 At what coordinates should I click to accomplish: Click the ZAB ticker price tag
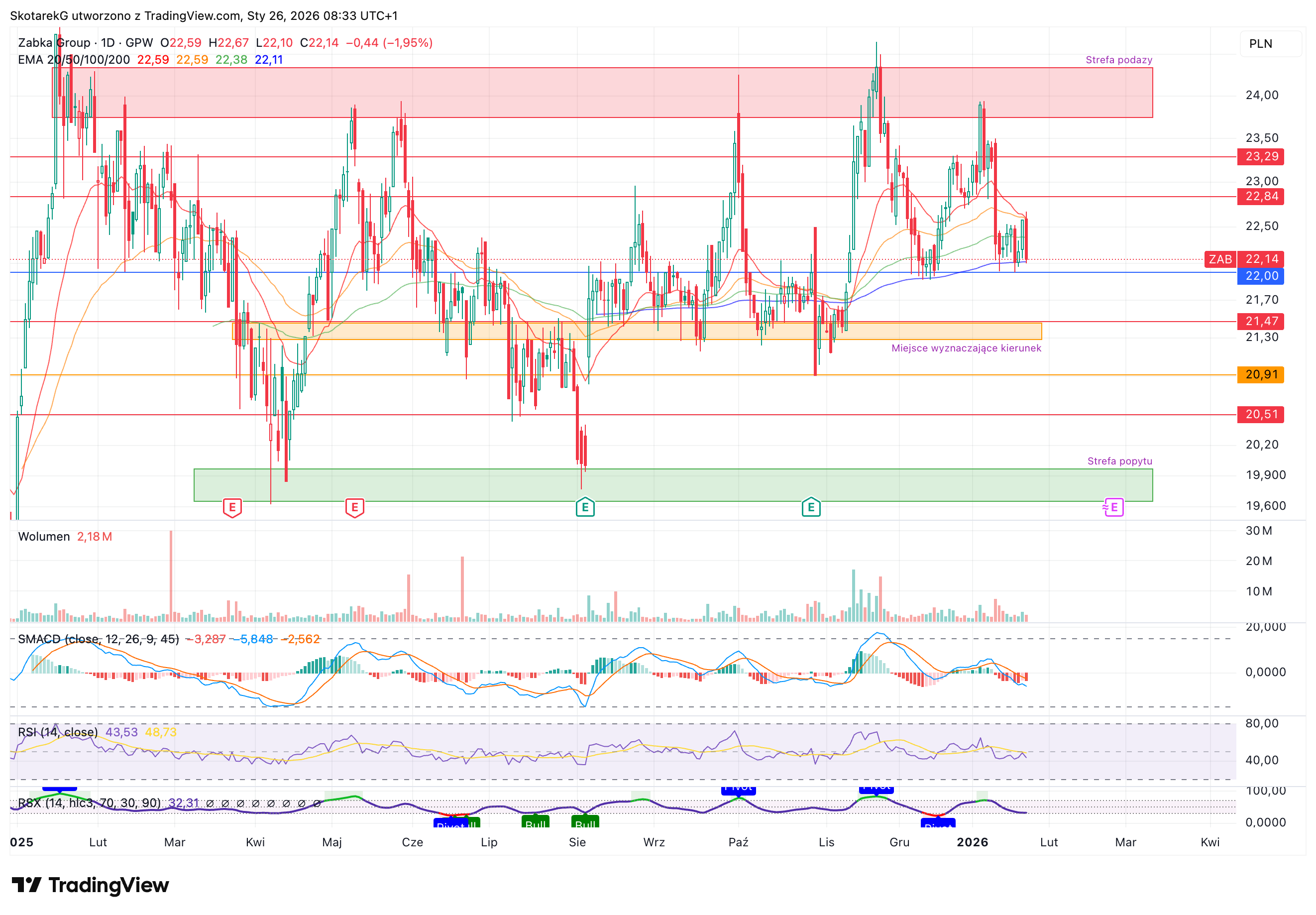[1220, 259]
